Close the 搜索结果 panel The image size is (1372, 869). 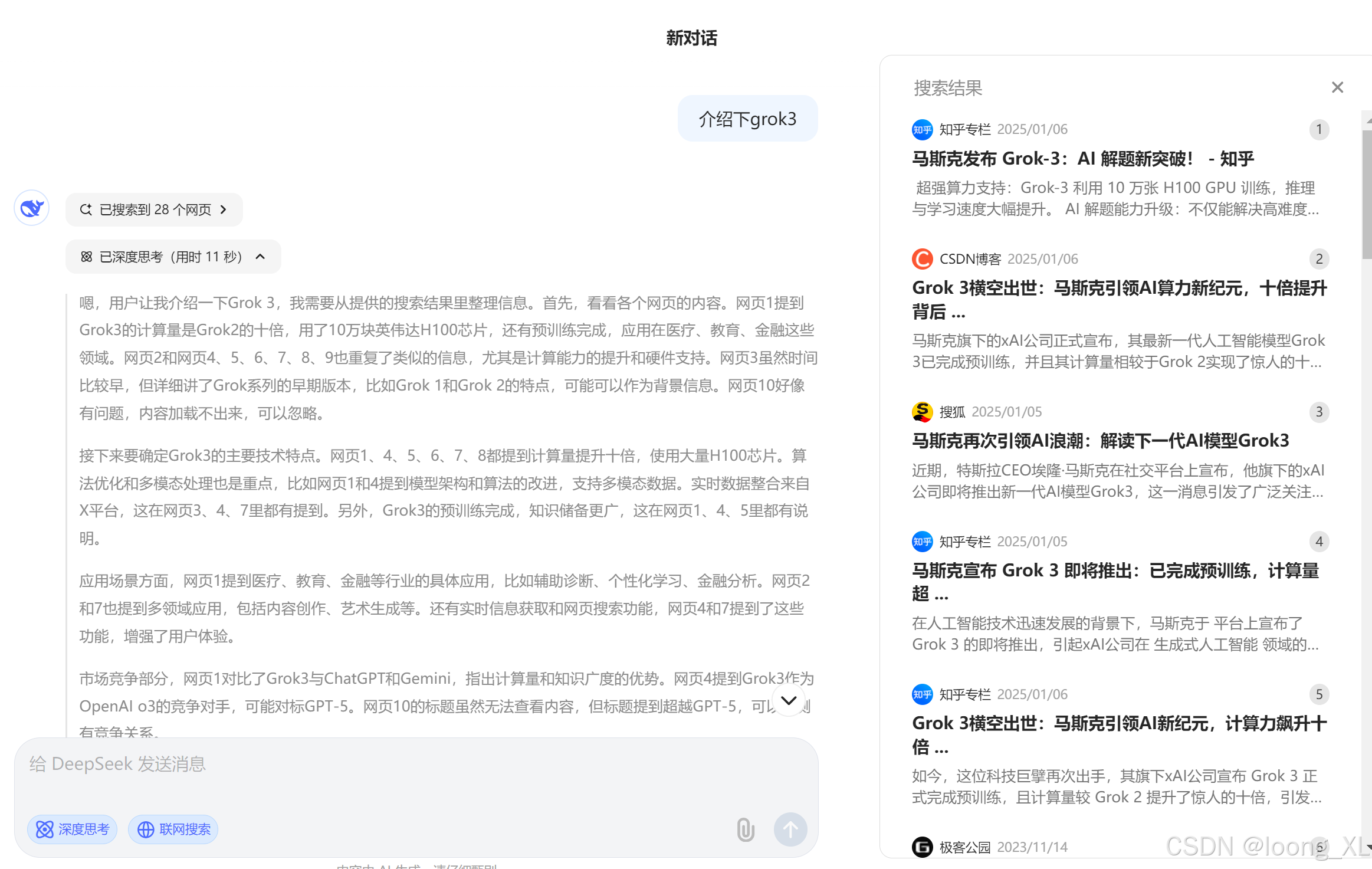[x=1337, y=88]
